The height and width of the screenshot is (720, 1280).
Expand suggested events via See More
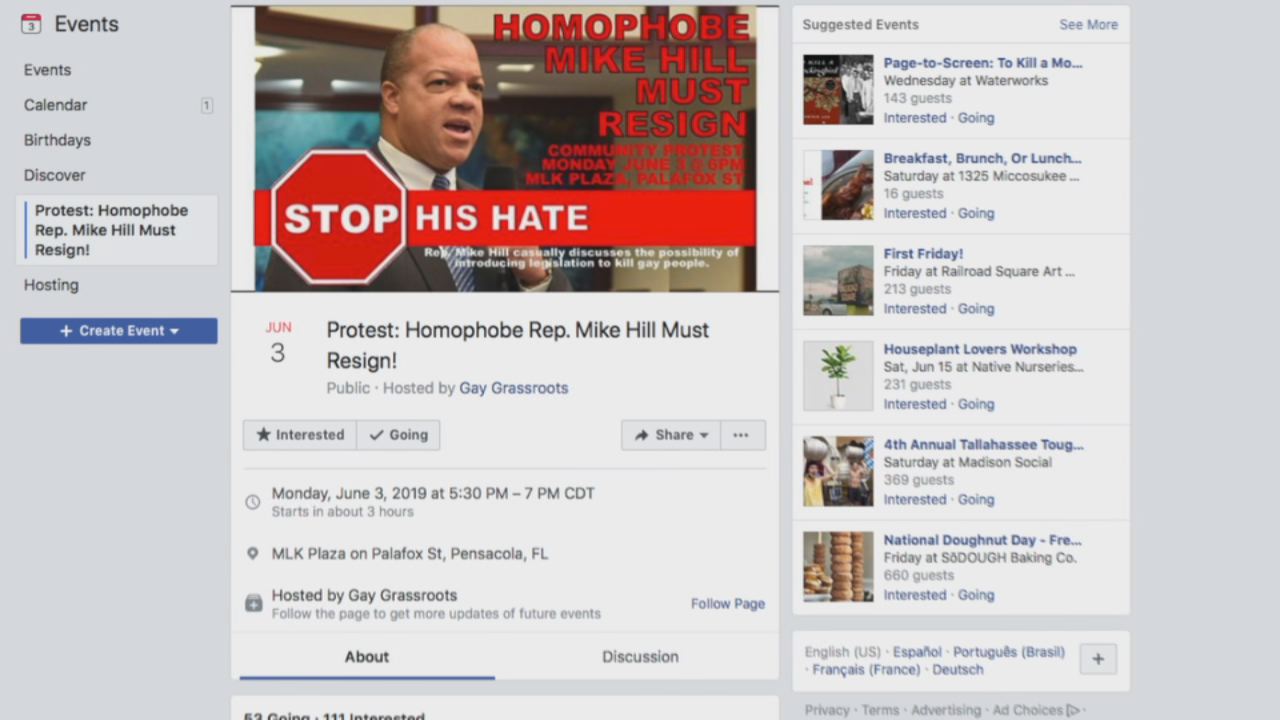click(x=1088, y=25)
